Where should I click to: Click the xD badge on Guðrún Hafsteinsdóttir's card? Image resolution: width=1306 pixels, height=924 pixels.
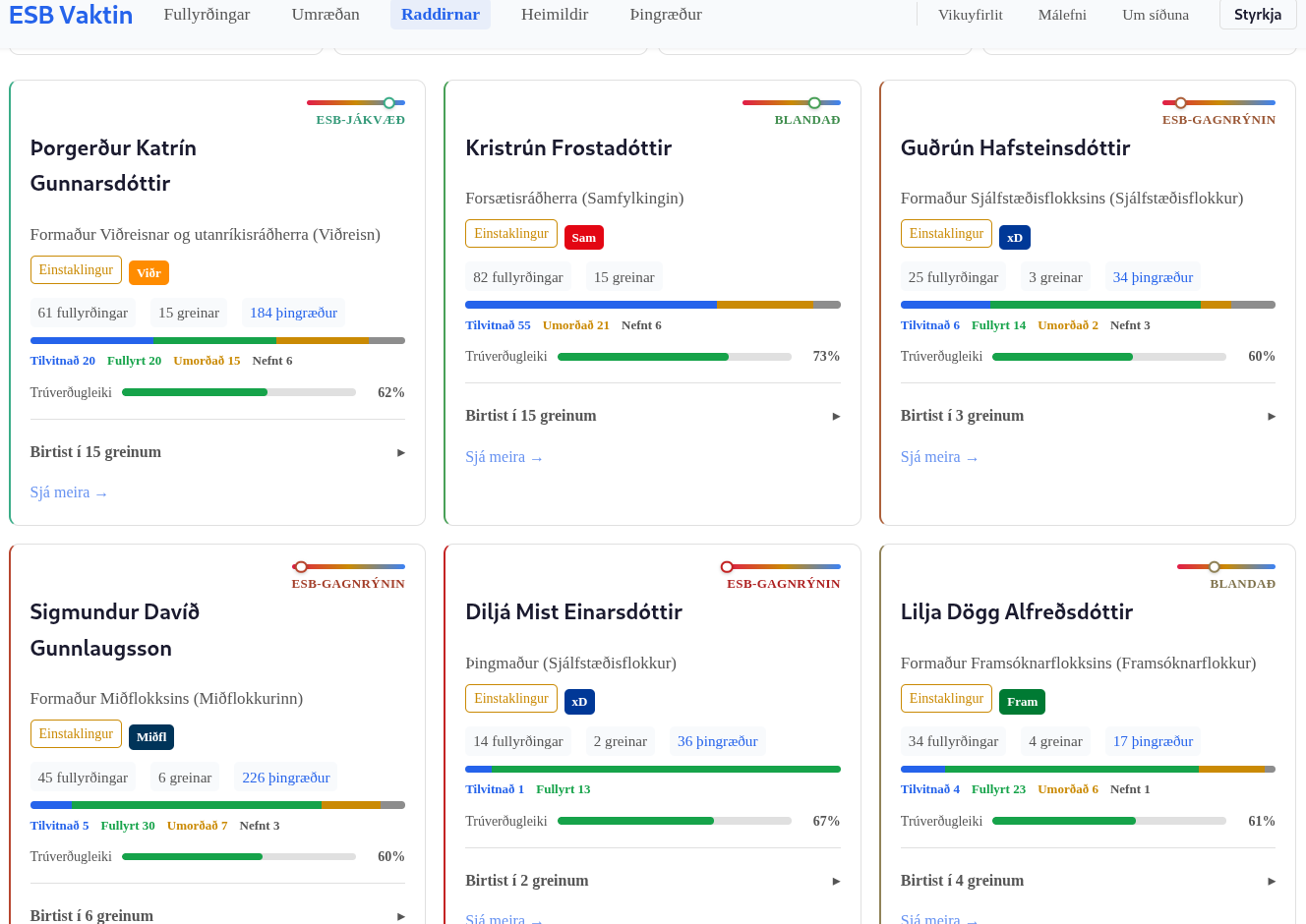point(1014,237)
